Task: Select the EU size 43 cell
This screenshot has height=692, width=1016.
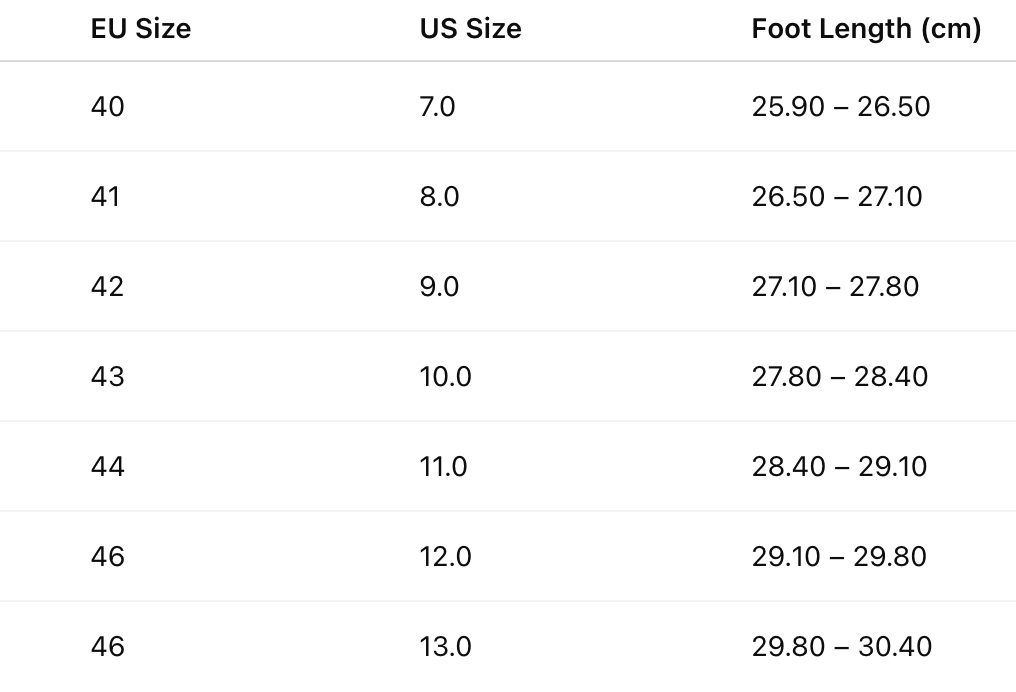Action: click(108, 376)
